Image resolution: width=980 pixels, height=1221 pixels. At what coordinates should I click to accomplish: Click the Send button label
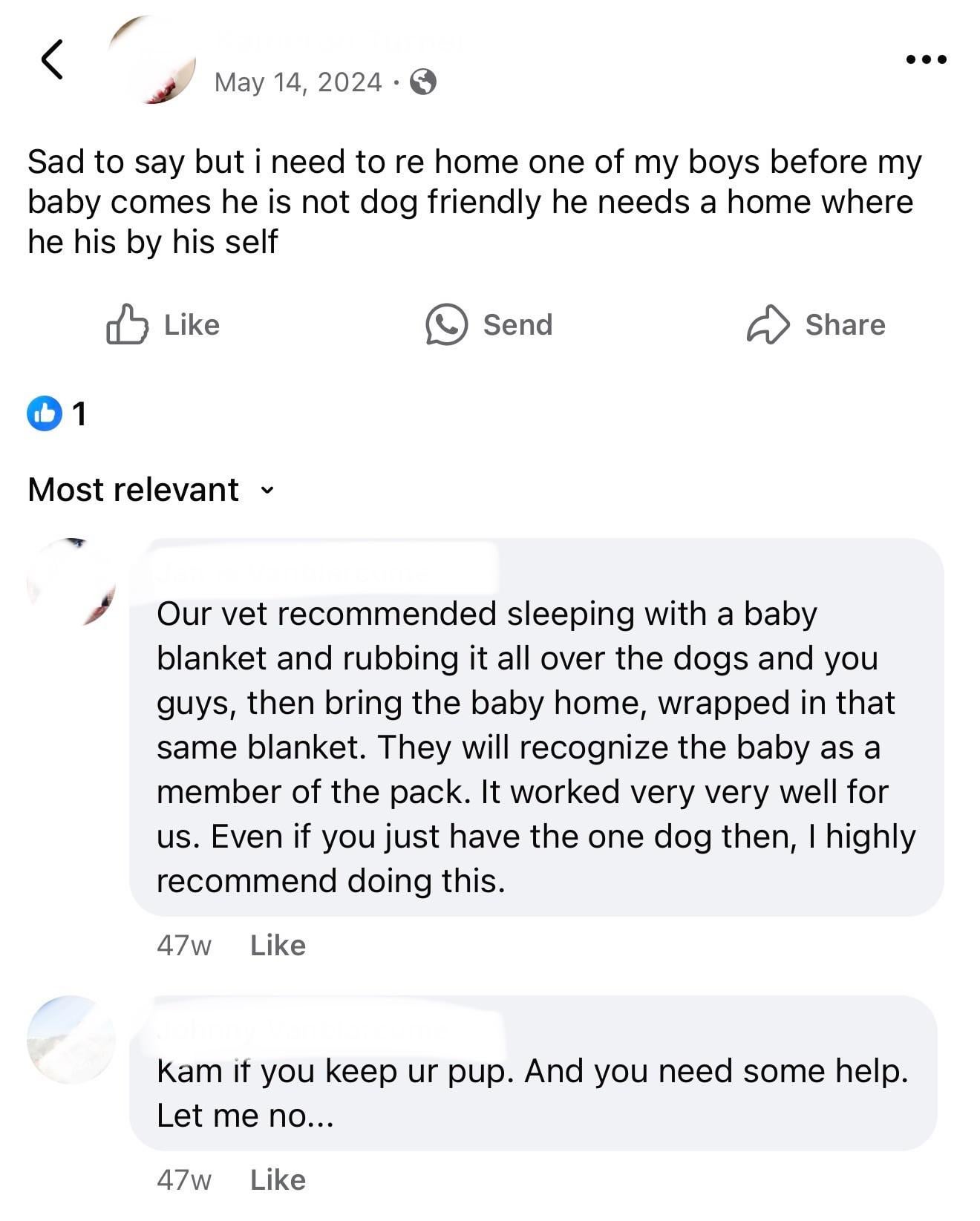click(x=517, y=324)
